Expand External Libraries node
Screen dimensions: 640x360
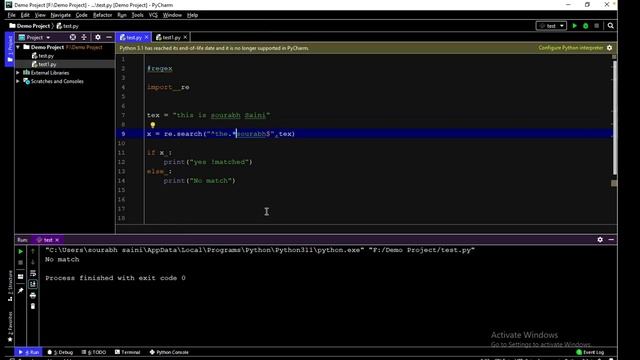click(x=18, y=73)
